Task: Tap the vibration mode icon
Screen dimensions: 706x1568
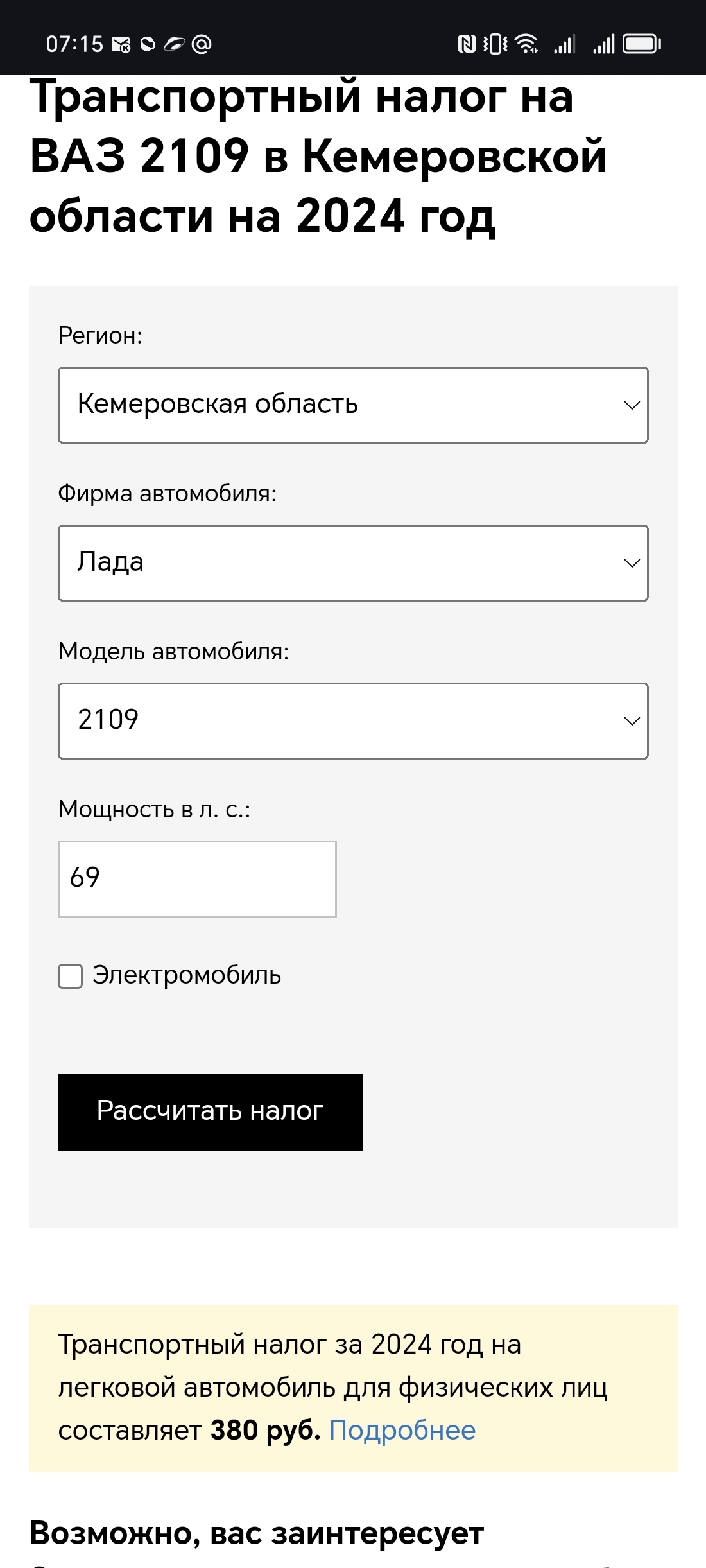Action: tap(495, 44)
